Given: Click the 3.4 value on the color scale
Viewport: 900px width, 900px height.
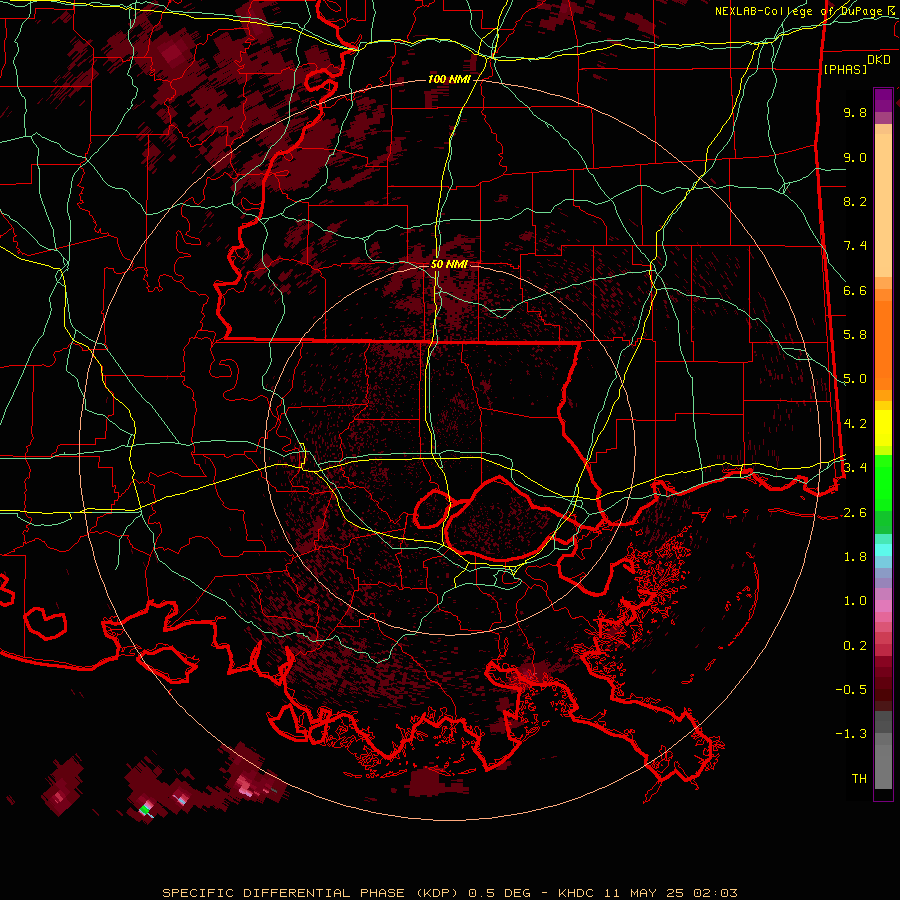Looking at the screenshot, I should coord(855,468).
